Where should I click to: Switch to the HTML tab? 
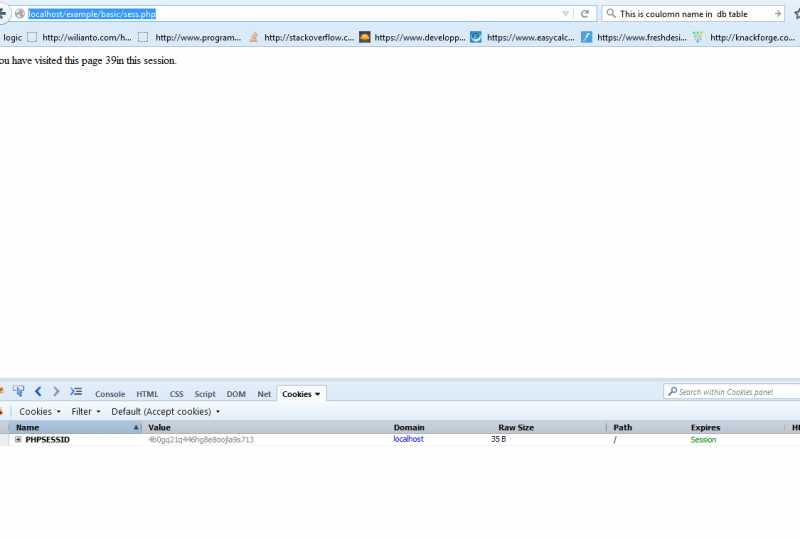[x=147, y=394]
